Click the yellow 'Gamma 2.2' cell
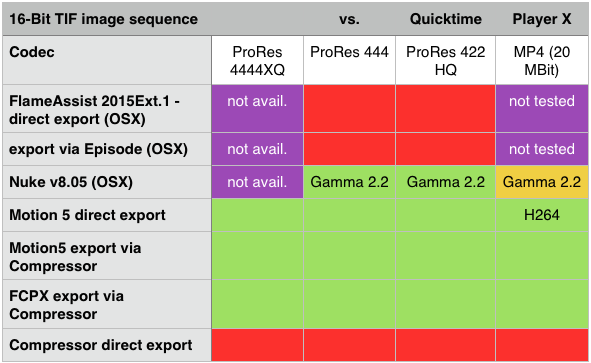This screenshot has width=591, height=363. (x=542, y=182)
